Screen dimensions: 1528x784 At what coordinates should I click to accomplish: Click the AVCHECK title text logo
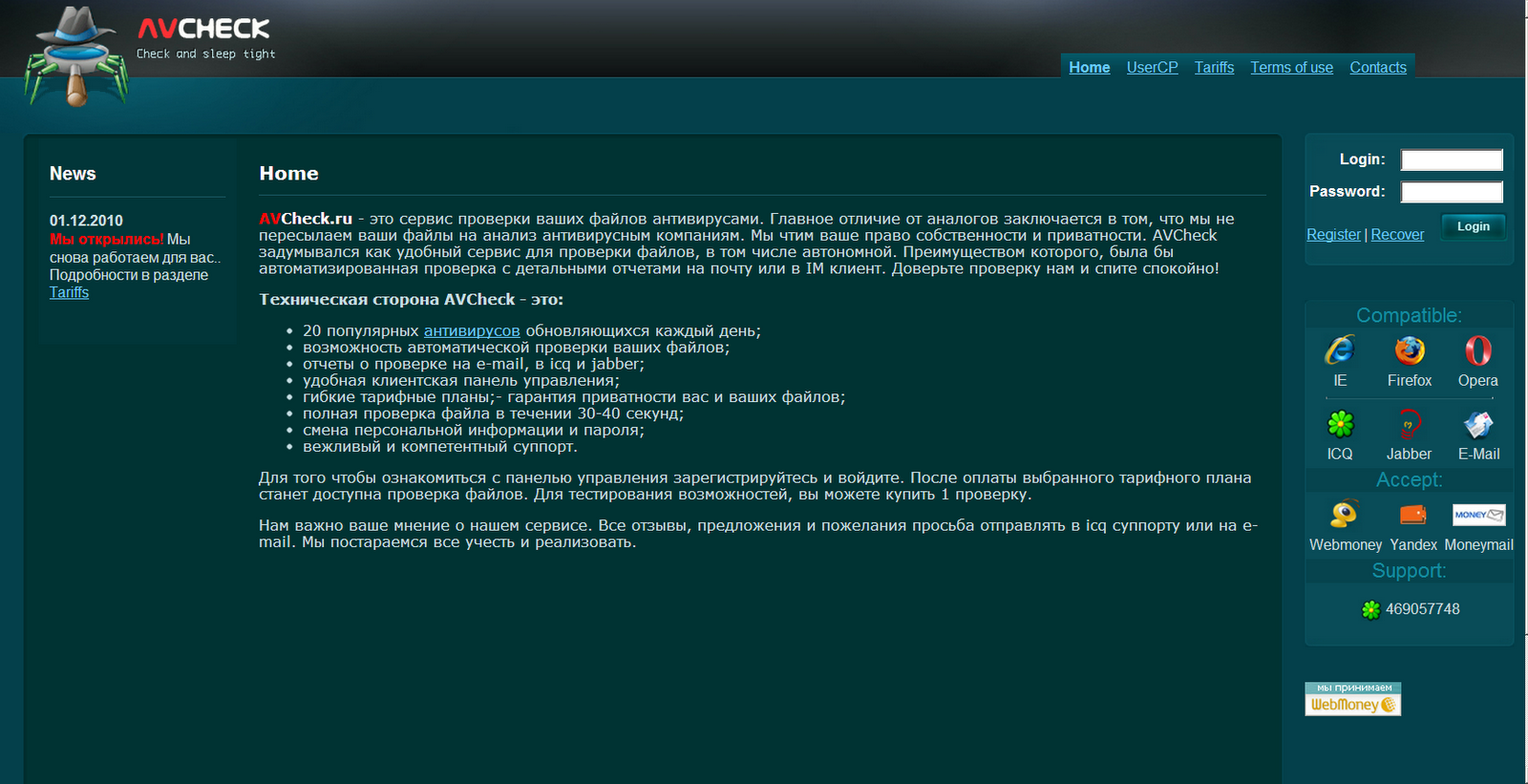203,29
